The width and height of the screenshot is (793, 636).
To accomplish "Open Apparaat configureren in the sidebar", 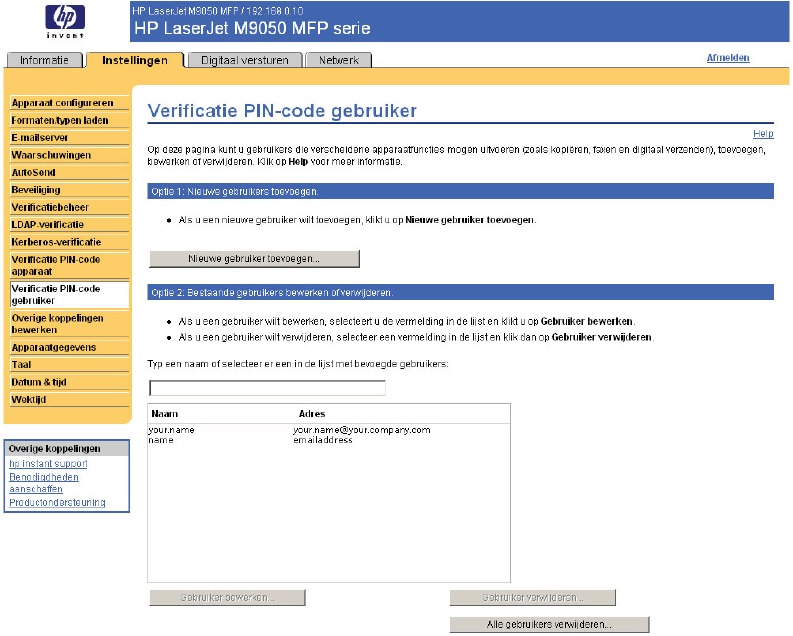I will coord(69,103).
